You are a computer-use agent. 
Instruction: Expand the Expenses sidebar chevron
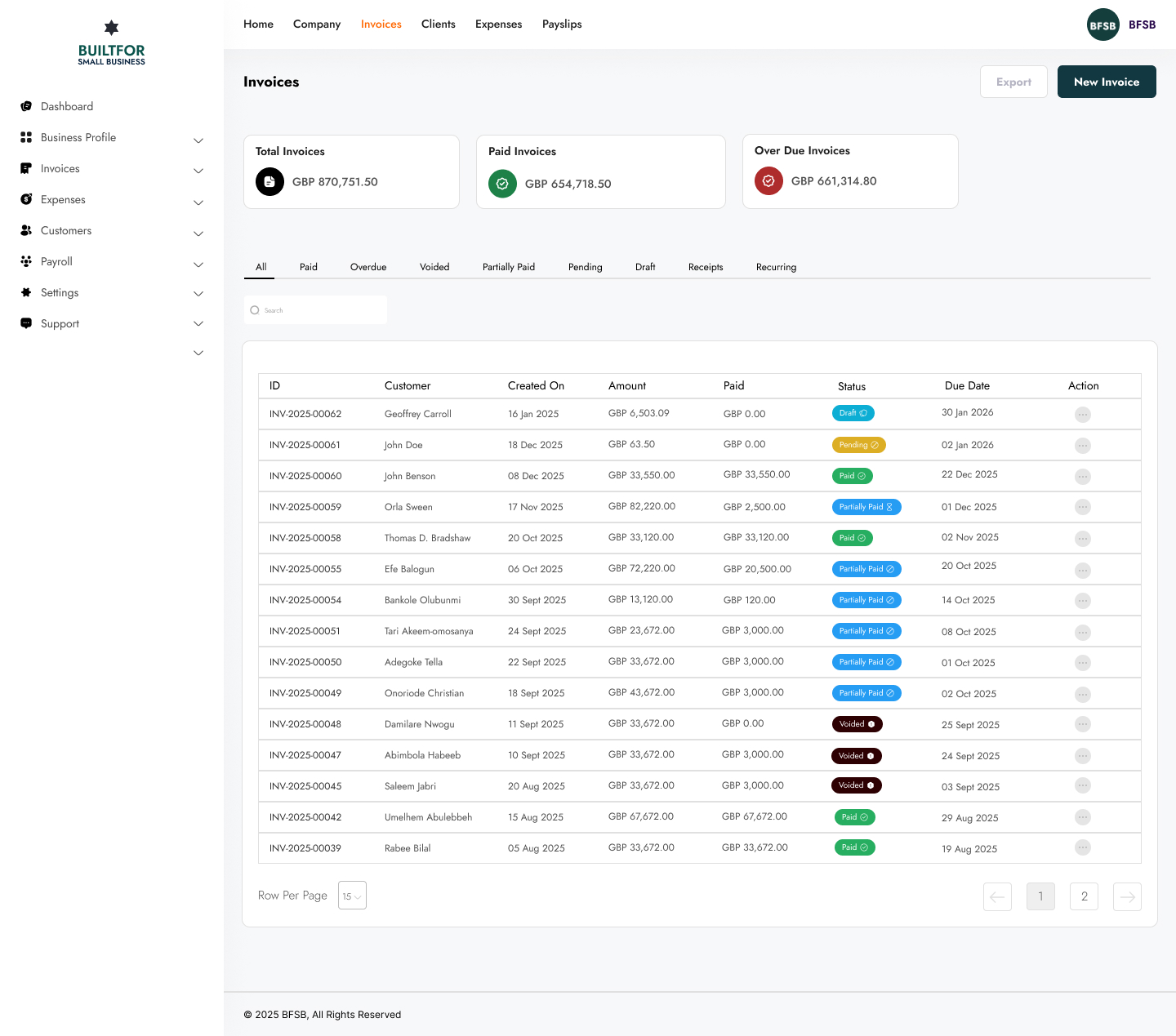pos(198,202)
